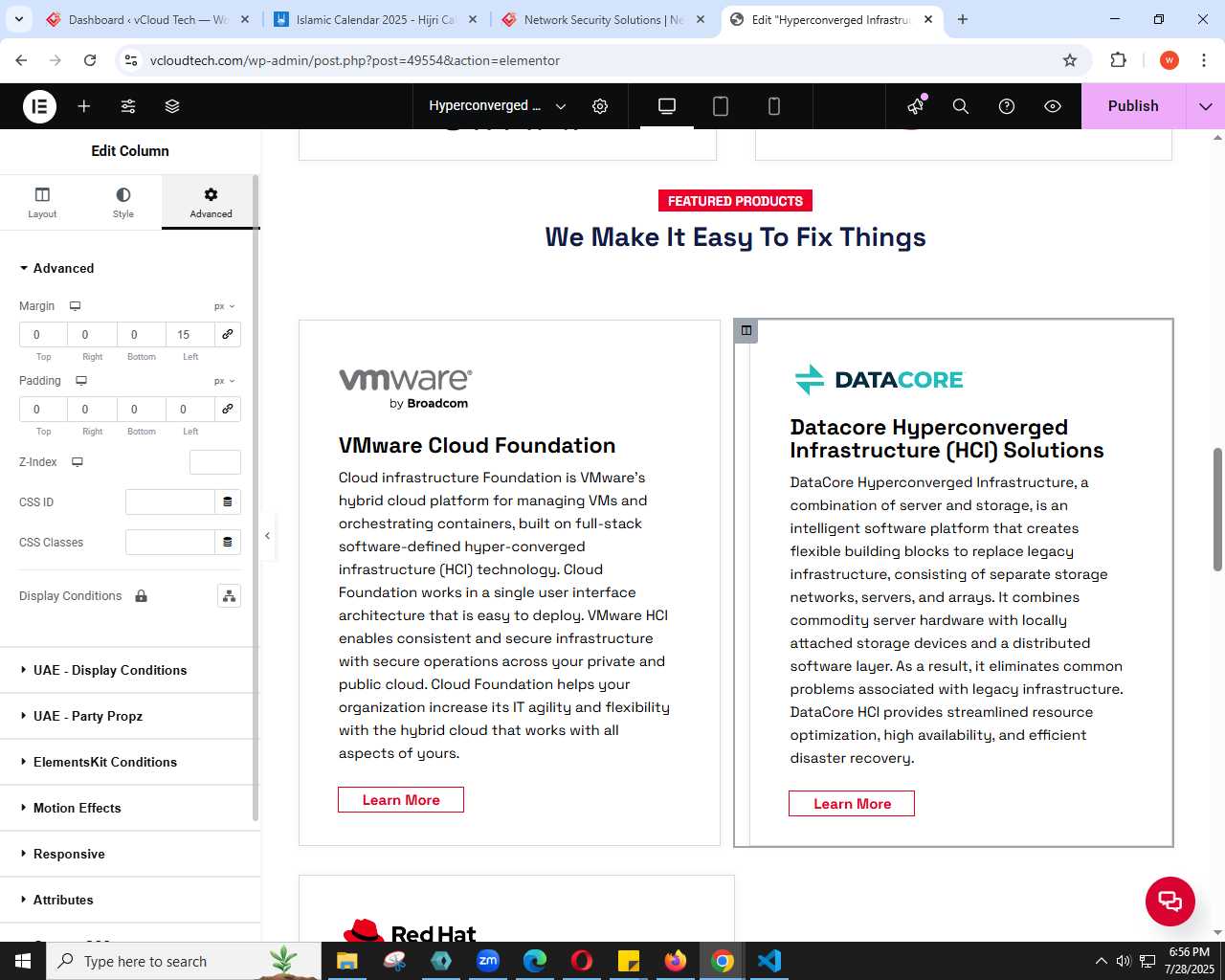Open Publish options arrow dropdown

click(x=1205, y=106)
